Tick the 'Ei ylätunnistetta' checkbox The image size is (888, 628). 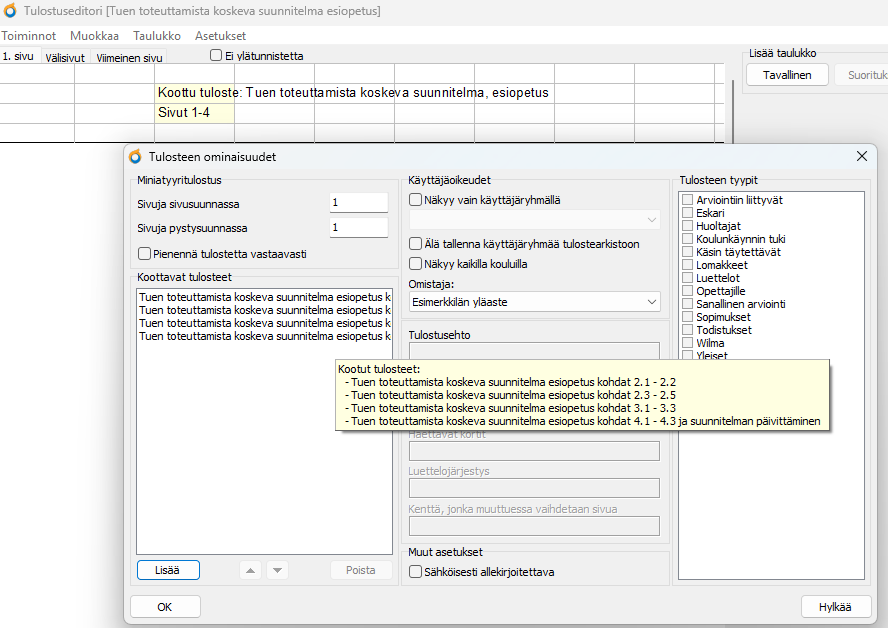[x=216, y=56]
